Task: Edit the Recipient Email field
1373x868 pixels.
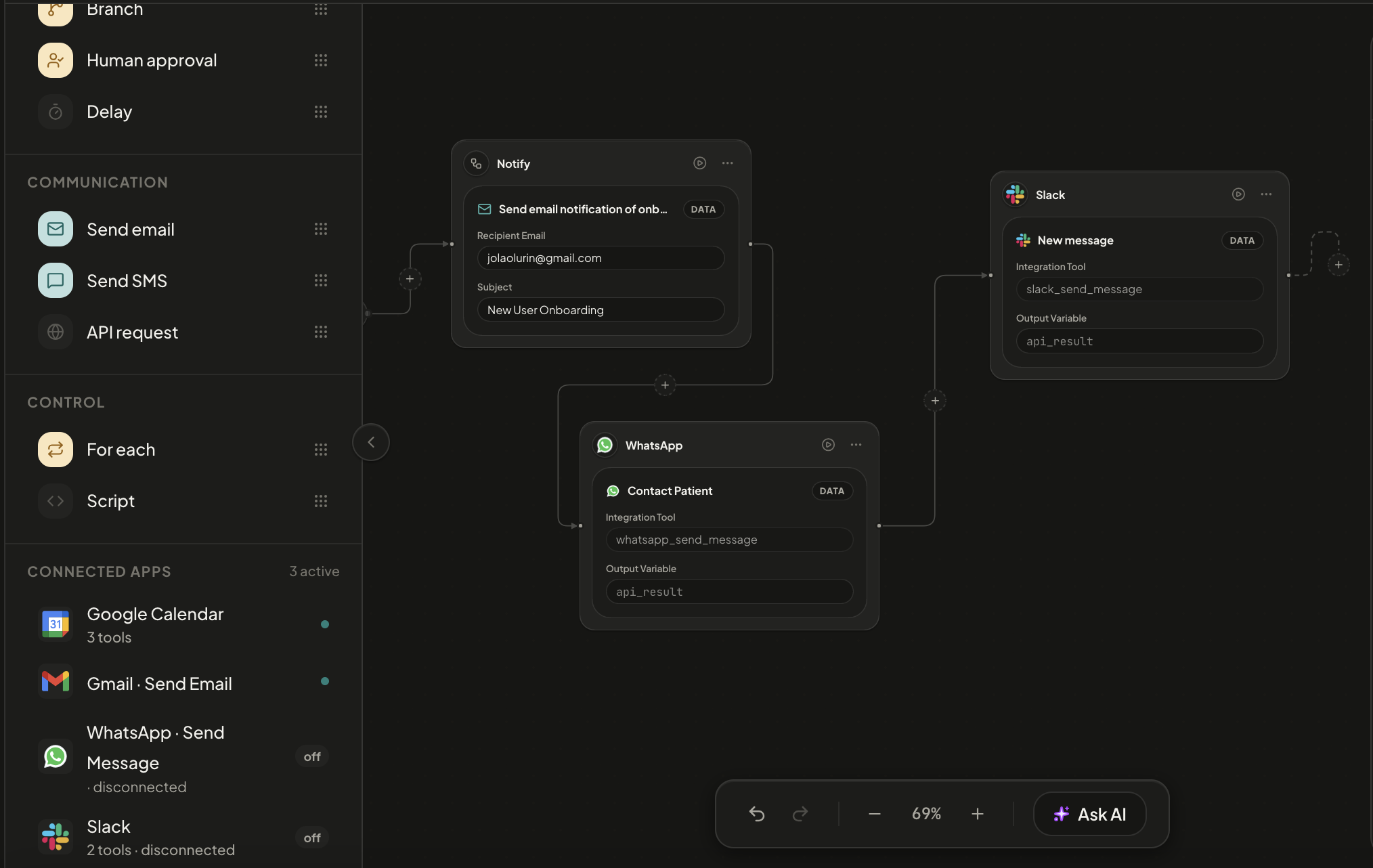Action: 601,258
